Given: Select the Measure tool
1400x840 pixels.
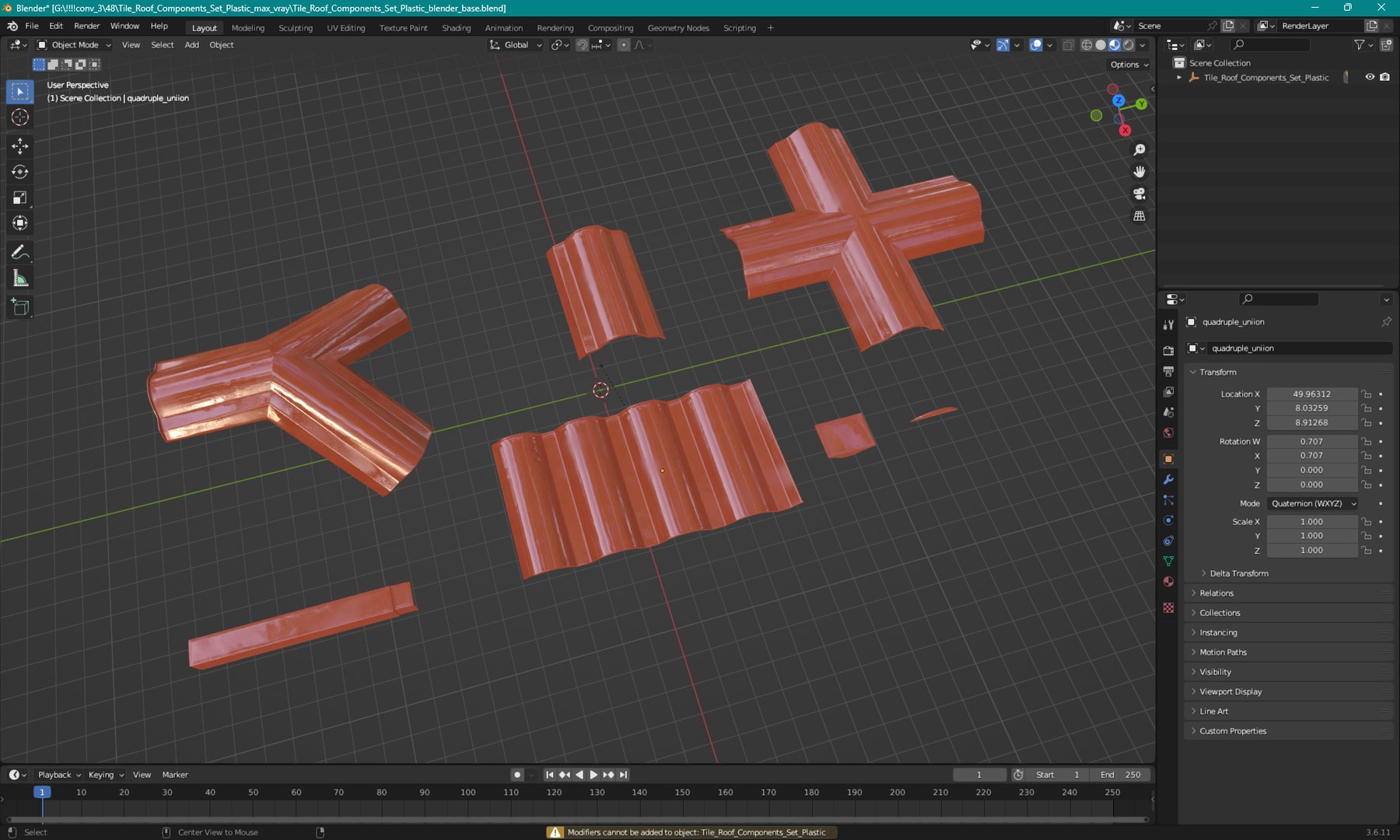Looking at the screenshot, I should click(20, 278).
